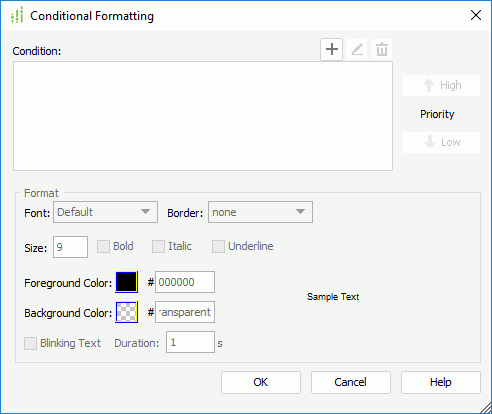The width and height of the screenshot is (492, 414).
Task: Add a new condition with plus icon
Action: (331, 50)
